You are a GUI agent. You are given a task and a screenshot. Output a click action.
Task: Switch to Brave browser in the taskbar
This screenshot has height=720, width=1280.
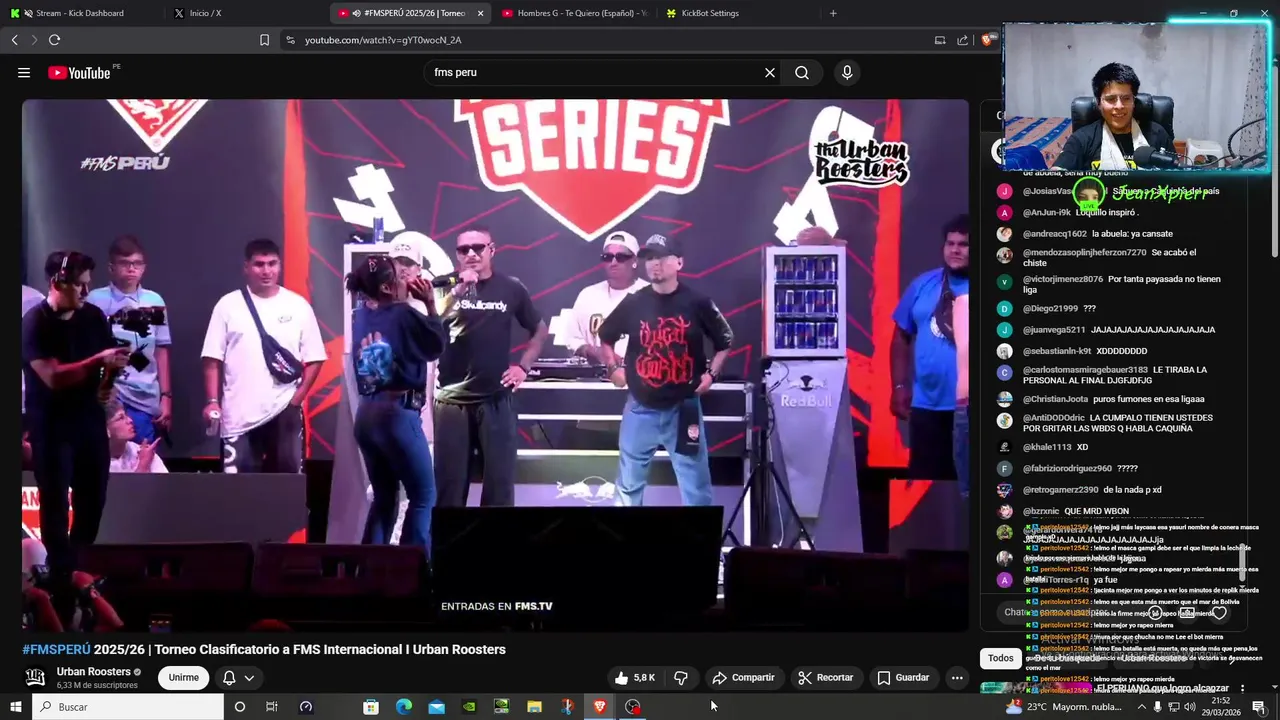[600, 707]
